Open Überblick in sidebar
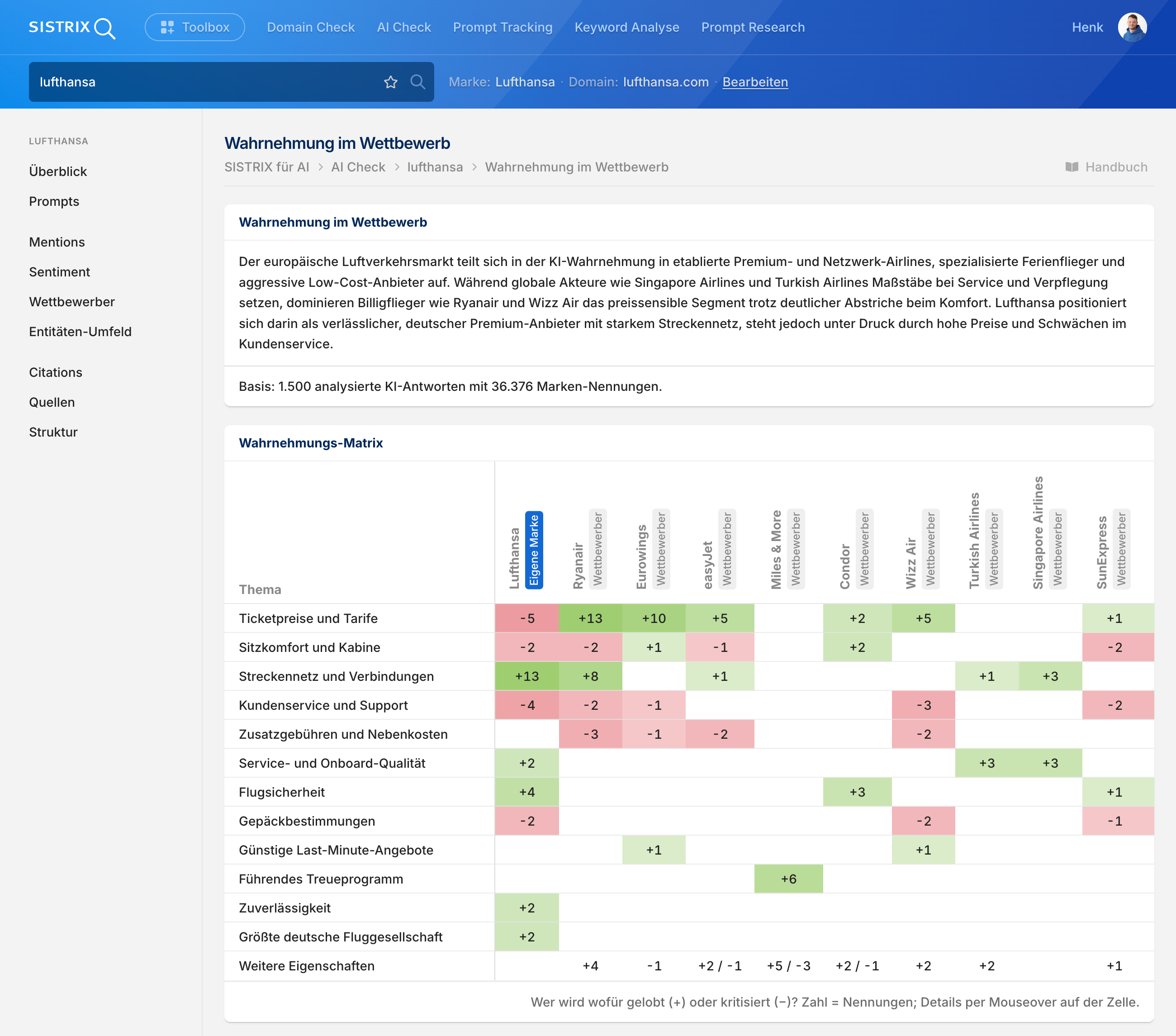Screen dimensions: 1176x1036 58,171
